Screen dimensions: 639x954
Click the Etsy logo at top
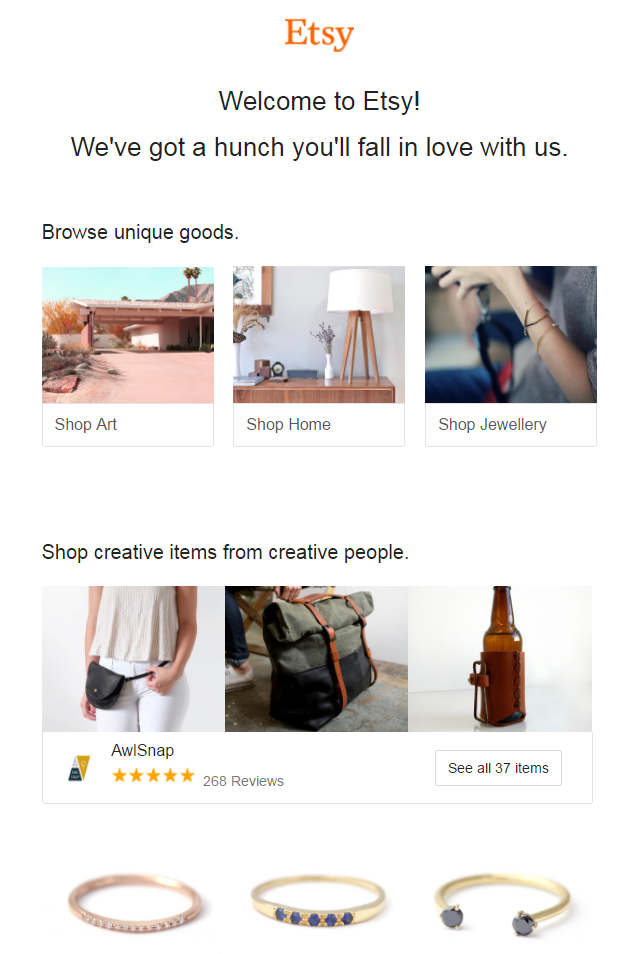coord(319,34)
